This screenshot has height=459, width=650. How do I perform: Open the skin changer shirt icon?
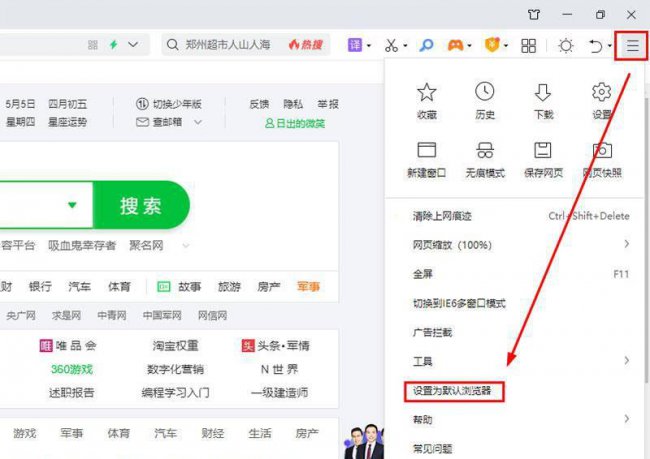pyautogui.click(x=534, y=15)
